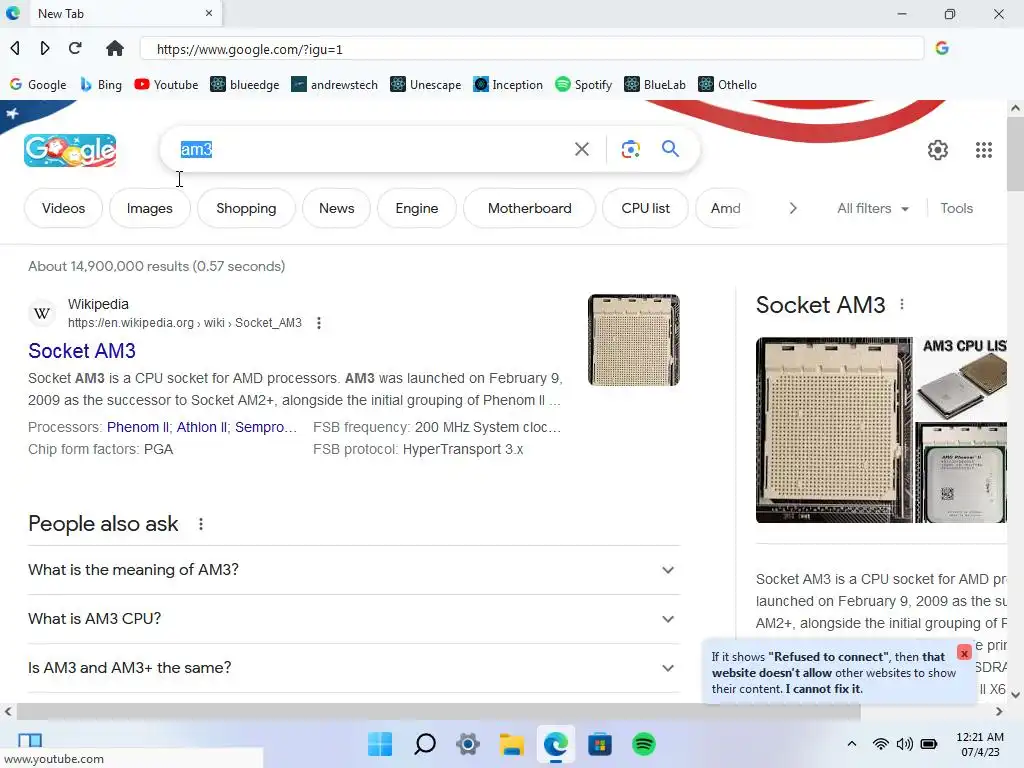Image resolution: width=1024 pixels, height=768 pixels.
Task: Open the Socket AM3 Wikipedia result
Action: (x=82, y=351)
